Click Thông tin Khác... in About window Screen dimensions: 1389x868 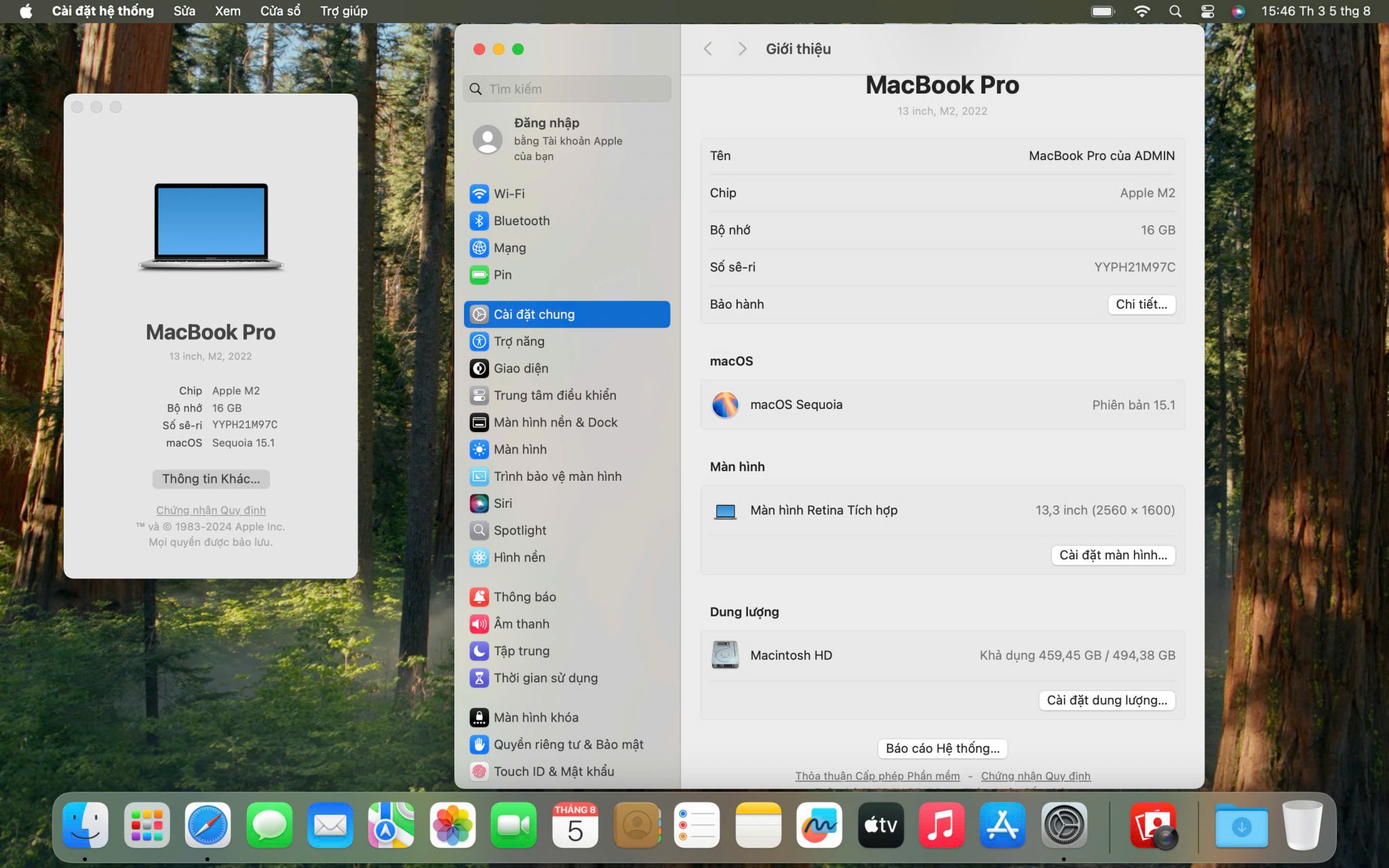point(211,479)
